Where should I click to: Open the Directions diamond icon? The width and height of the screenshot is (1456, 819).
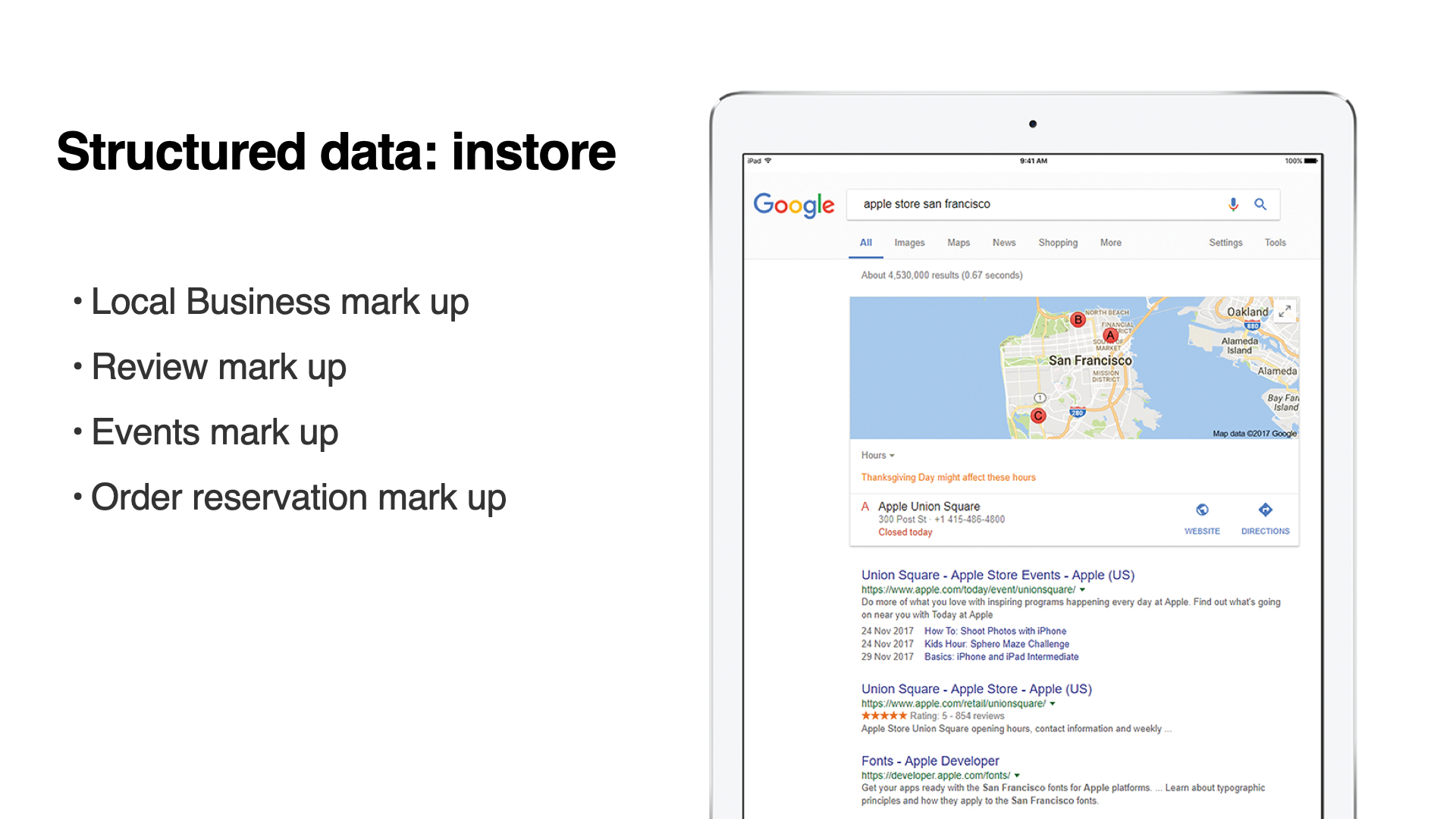tap(1265, 510)
